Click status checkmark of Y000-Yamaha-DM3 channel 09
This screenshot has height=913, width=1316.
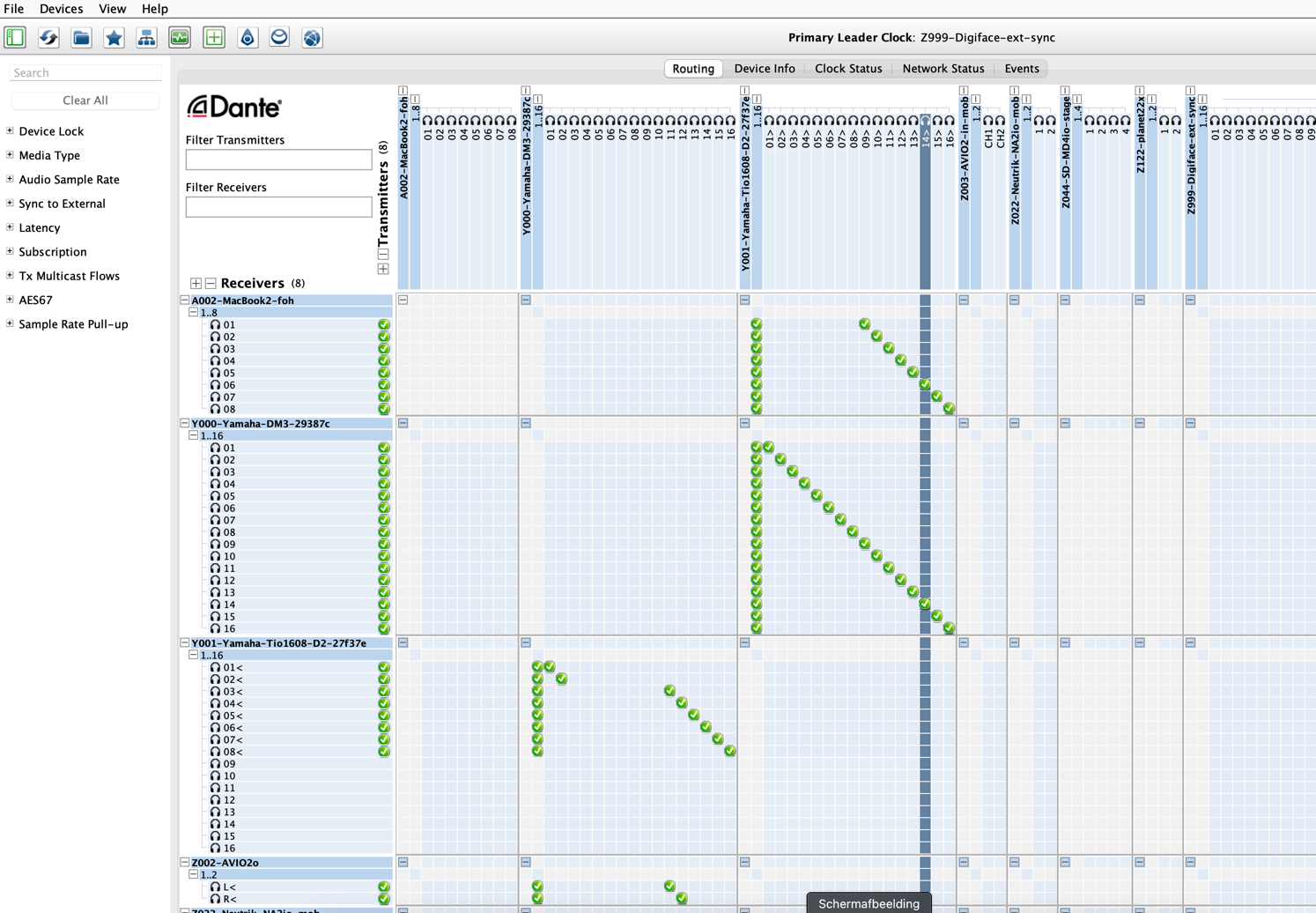pyautogui.click(x=384, y=545)
